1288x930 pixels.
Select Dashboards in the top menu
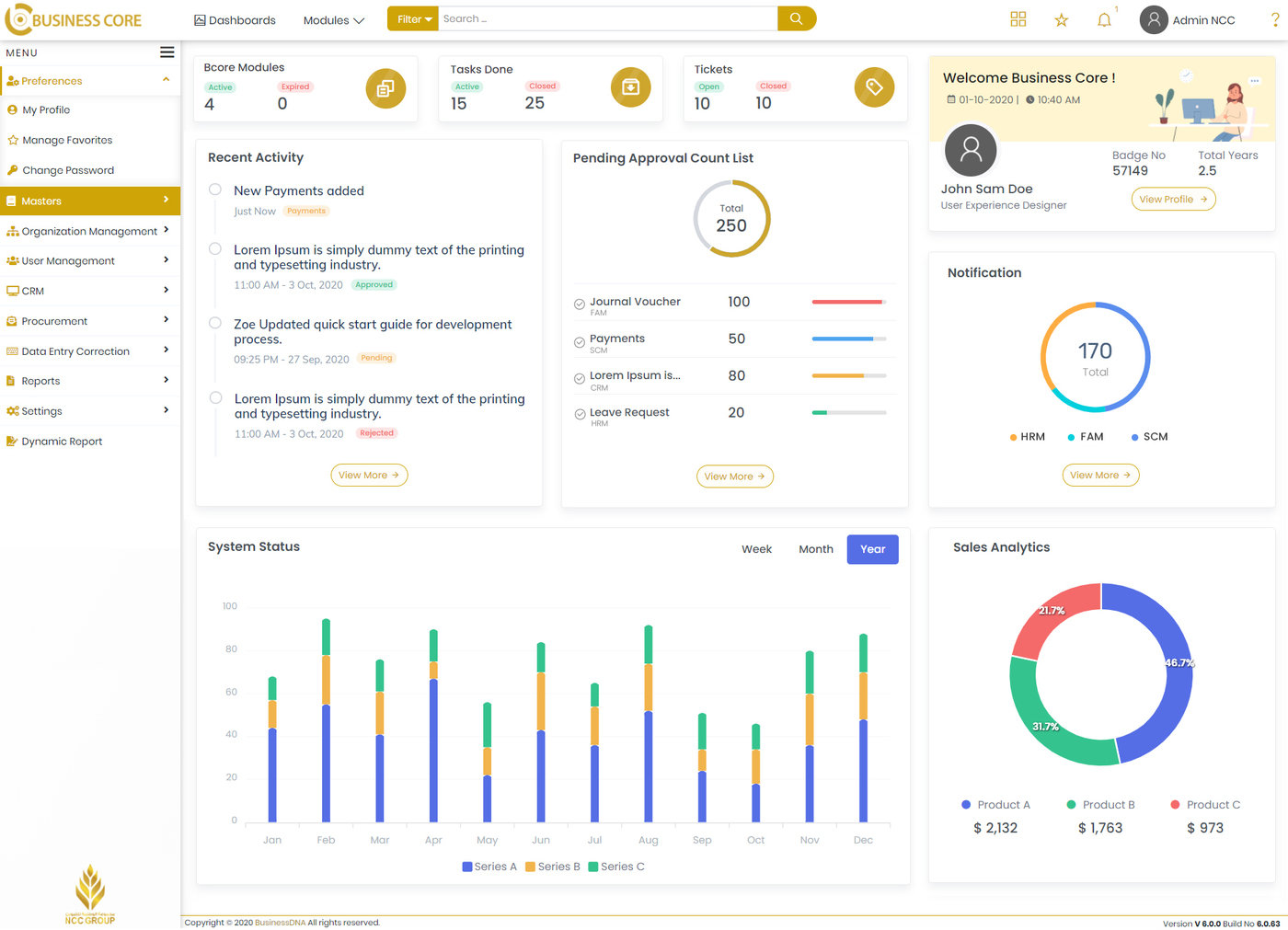point(234,19)
